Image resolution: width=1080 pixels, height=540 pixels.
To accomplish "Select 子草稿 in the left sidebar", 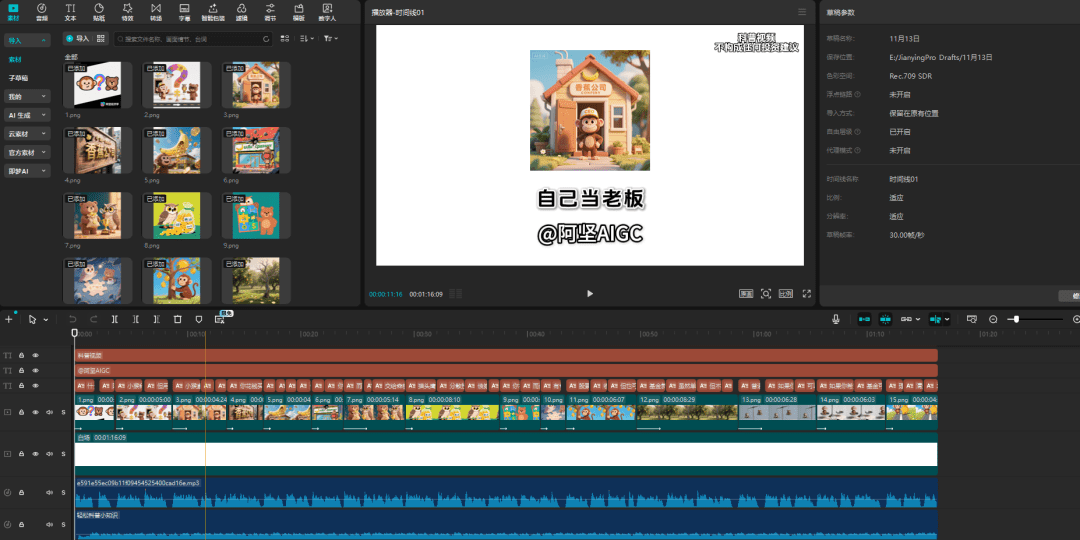I will 19,78.
